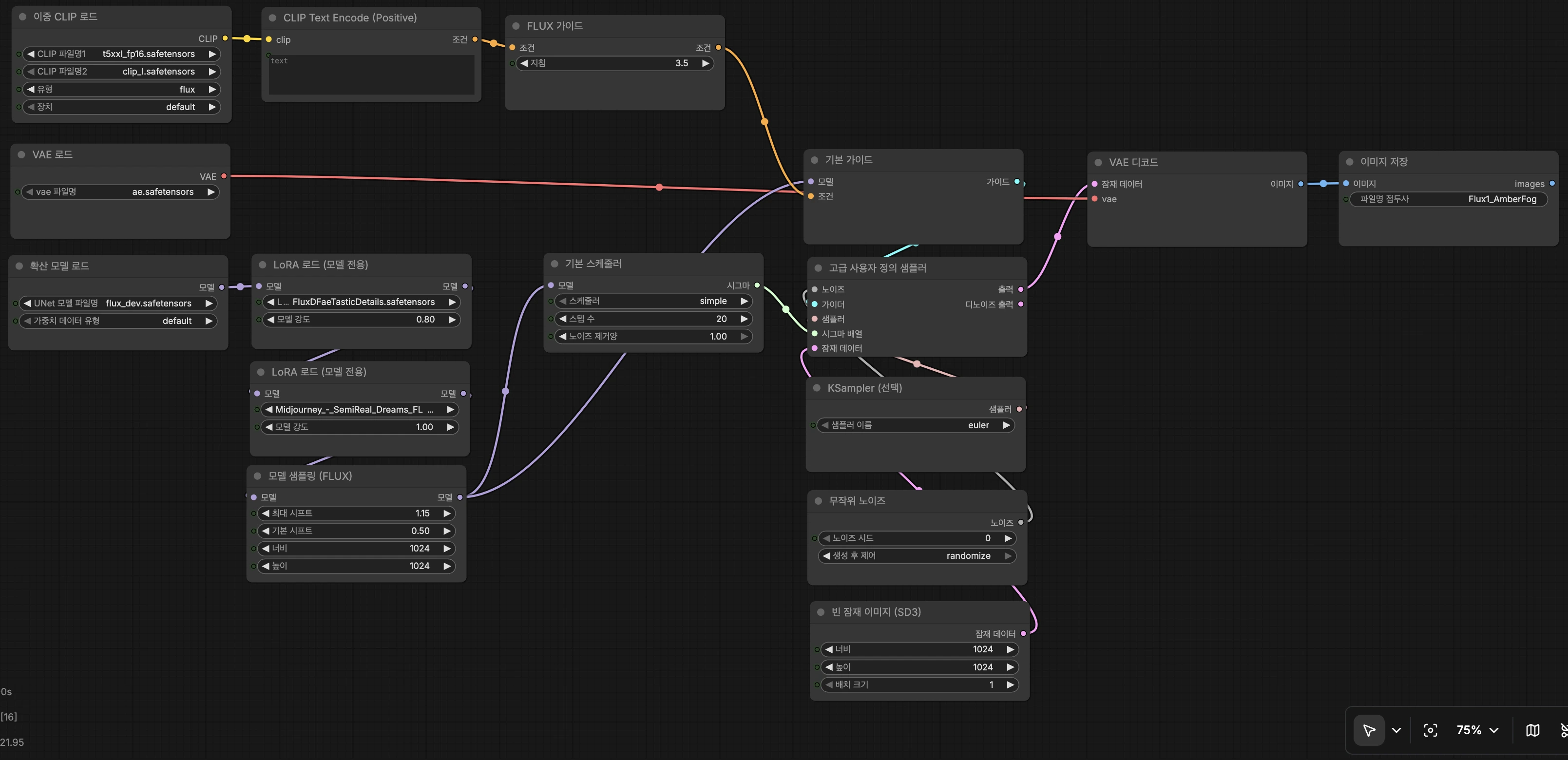The image size is (1568, 760).
Task: Open the 샘플러 이름 euler combo
Action: point(916,425)
